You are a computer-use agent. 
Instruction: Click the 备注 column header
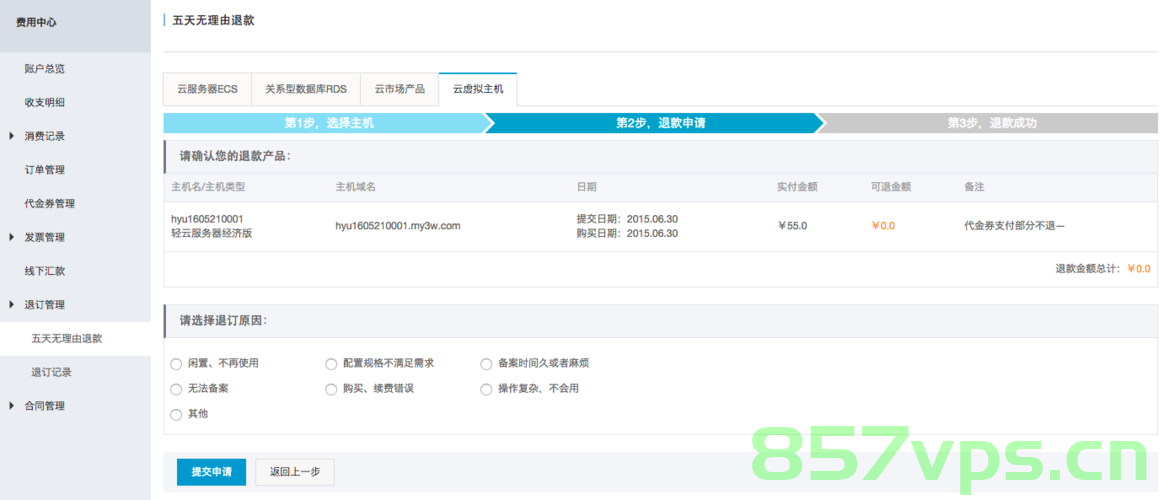click(x=974, y=187)
